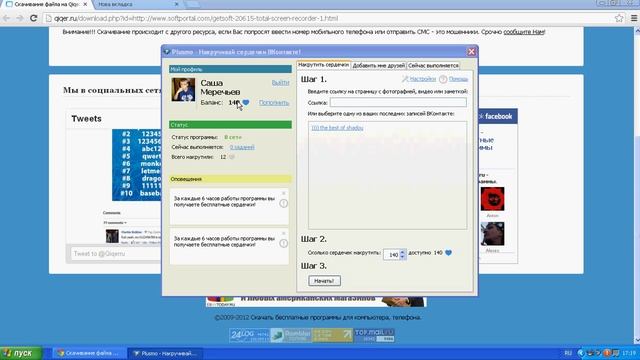Close the 'Скачивание файла на Qiqer' tab

(85, 4)
